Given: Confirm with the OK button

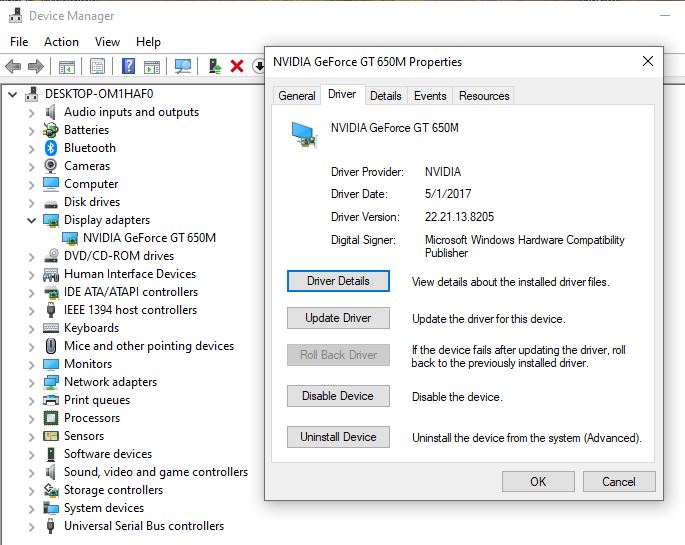Looking at the screenshot, I should point(538,482).
